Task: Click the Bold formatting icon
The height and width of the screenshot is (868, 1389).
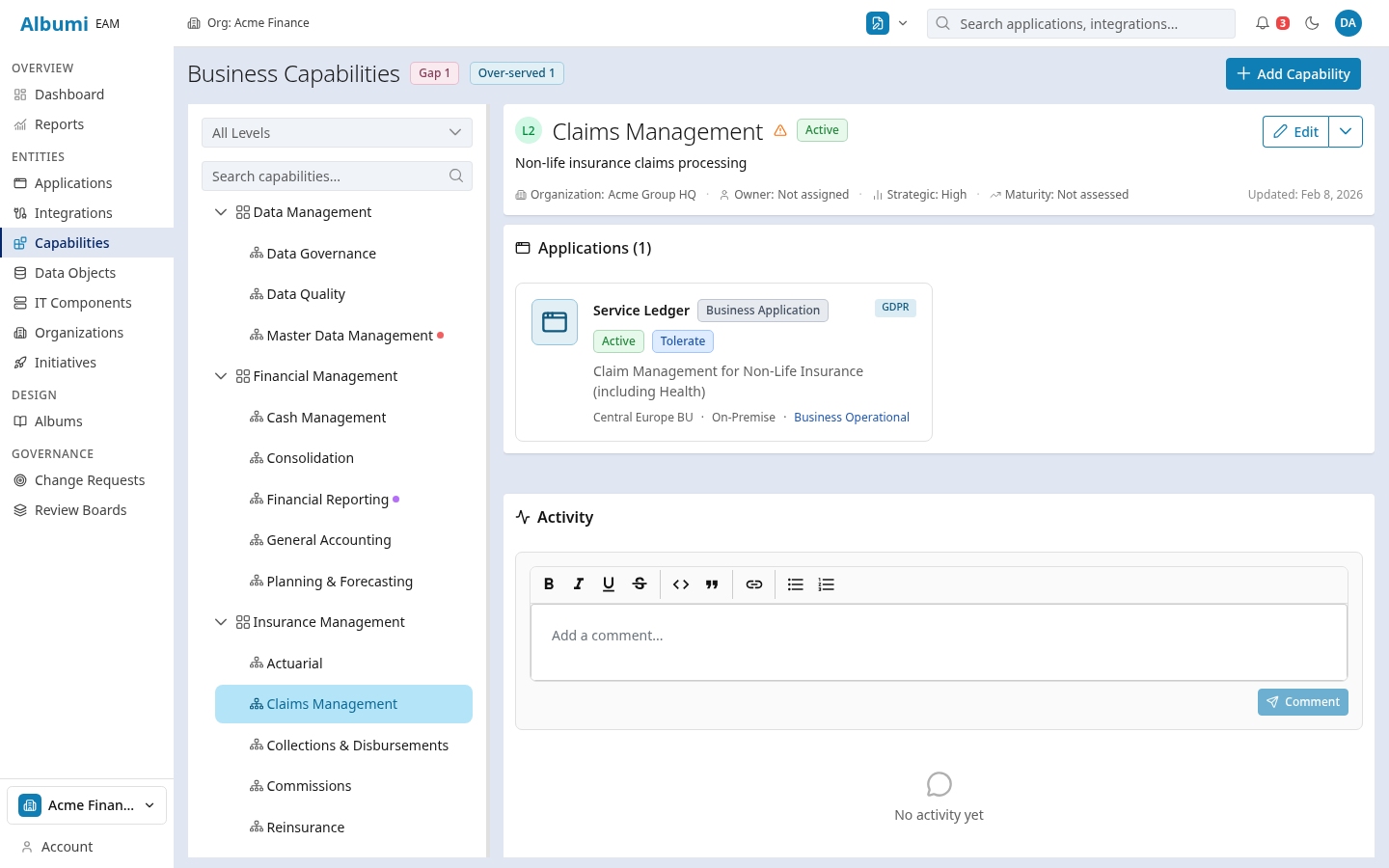Action: tap(549, 584)
